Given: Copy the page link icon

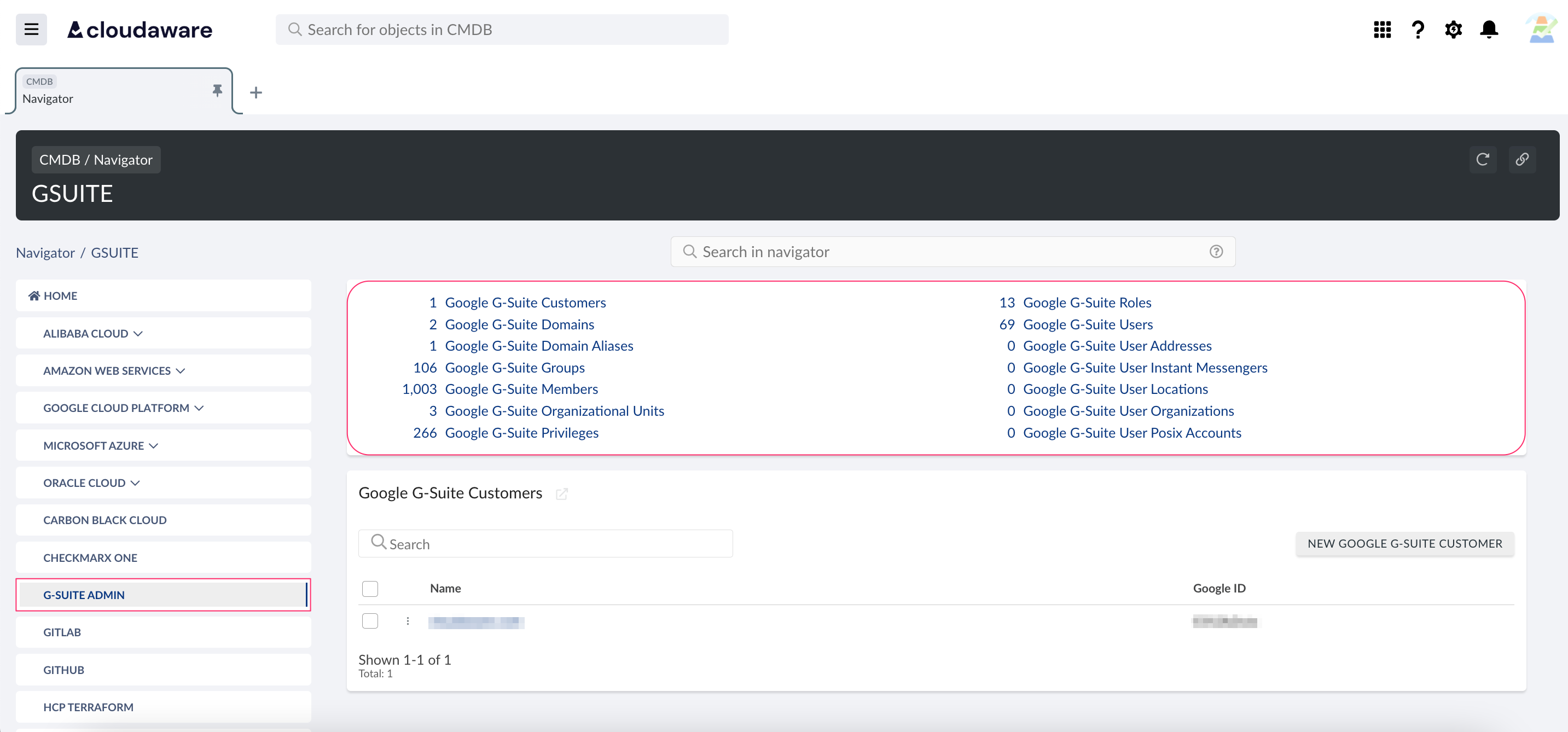Looking at the screenshot, I should [1521, 159].
